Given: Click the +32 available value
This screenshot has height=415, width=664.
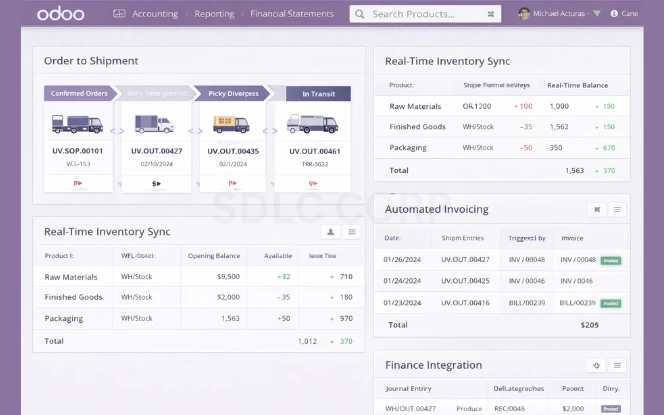Looking at the screenshot, I should tap(284, 277).
